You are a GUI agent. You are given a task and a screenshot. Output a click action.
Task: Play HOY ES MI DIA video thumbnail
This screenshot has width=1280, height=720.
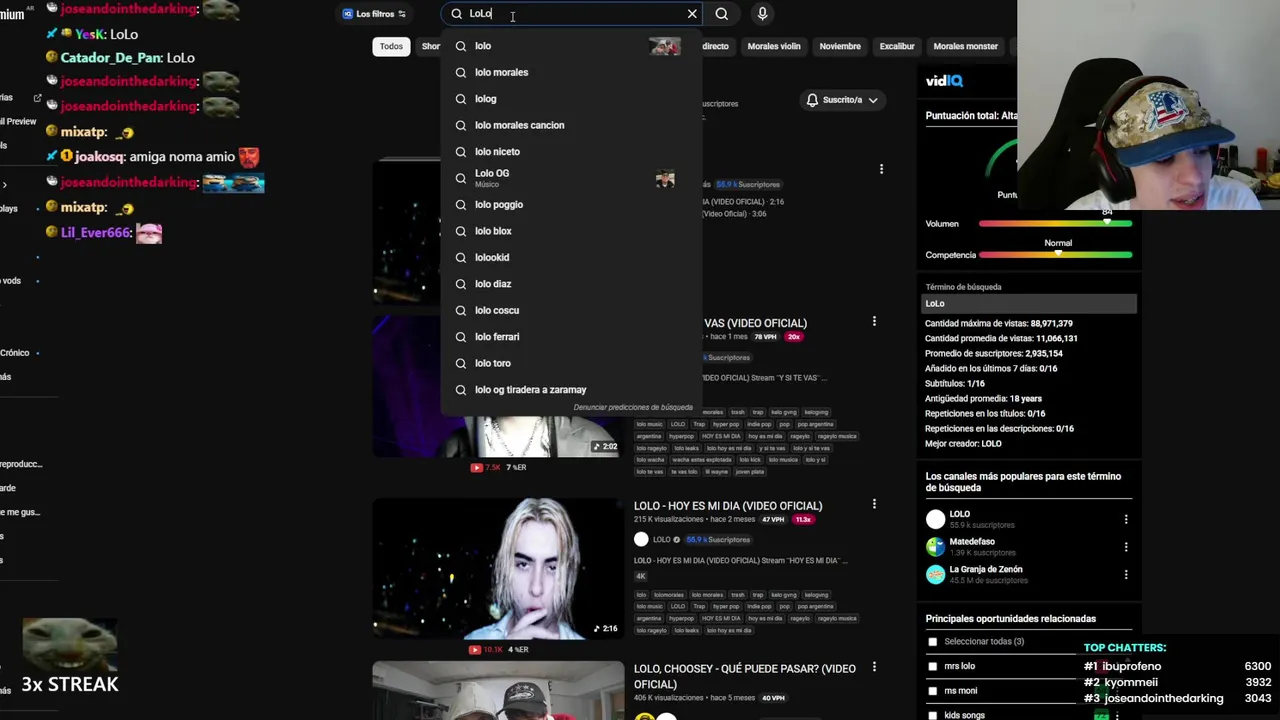coord(498,568)
